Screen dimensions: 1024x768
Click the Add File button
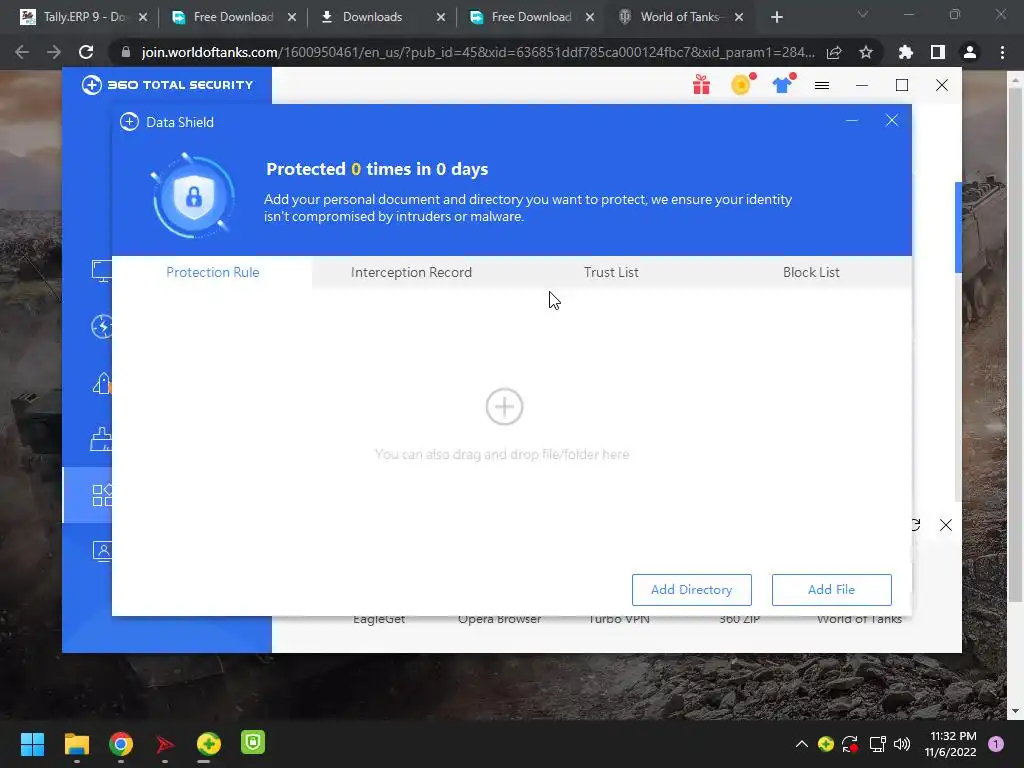click(x=831, y=590)
